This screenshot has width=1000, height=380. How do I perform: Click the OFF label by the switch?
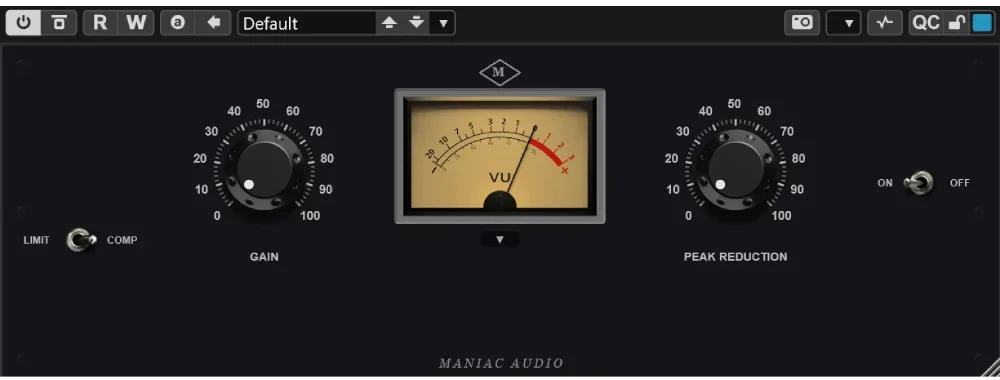[960, 183]
